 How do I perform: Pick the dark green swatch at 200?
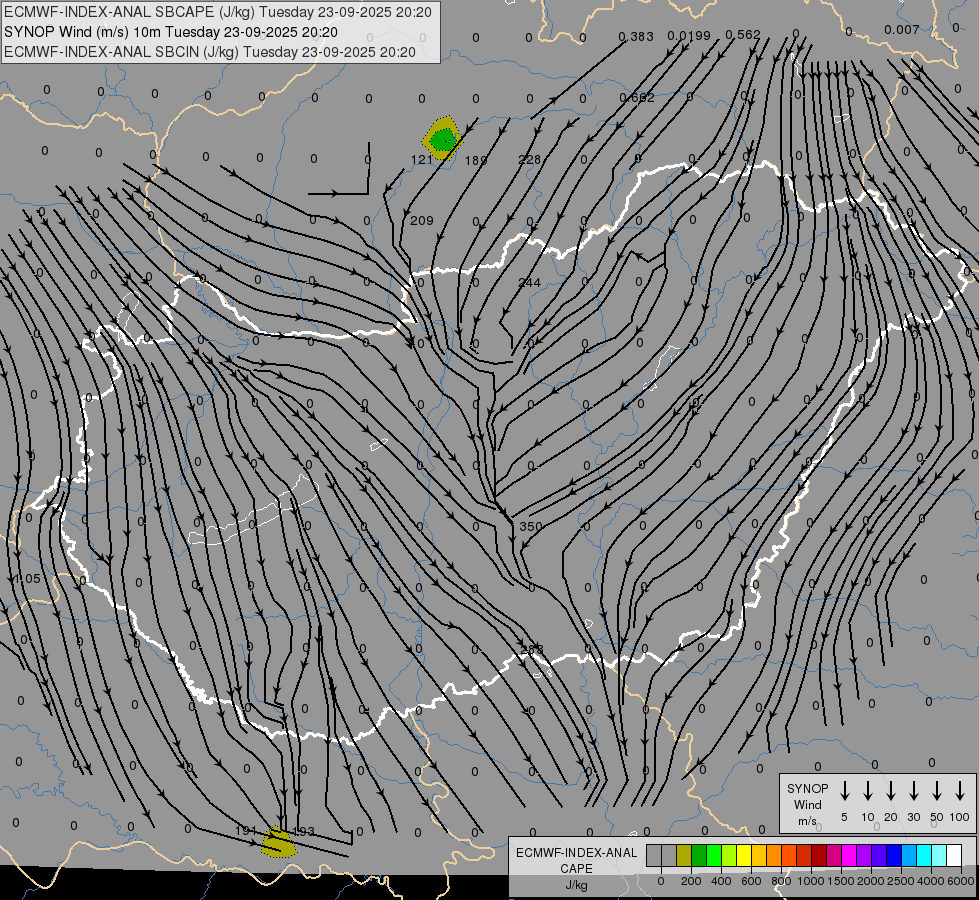pos(699,856)
